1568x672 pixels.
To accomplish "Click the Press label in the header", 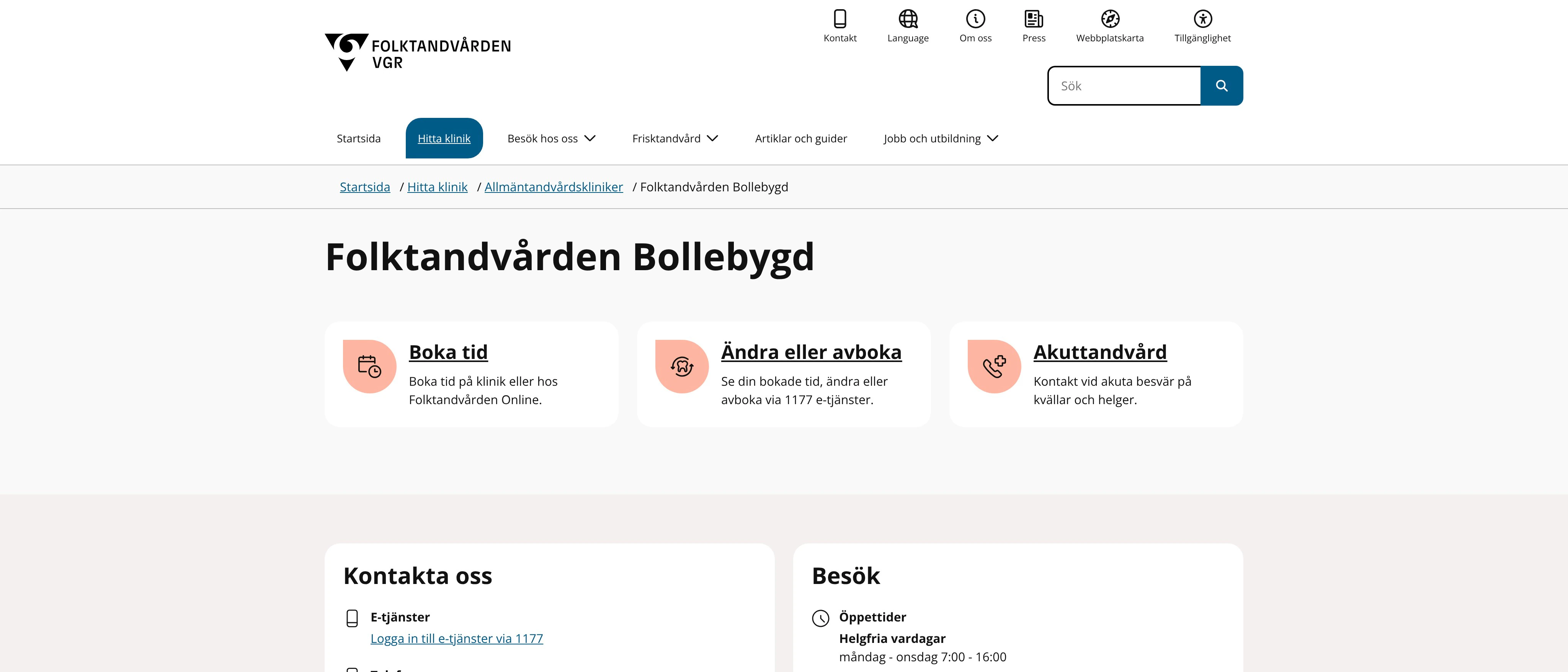I will pyautogui.click(x=1034, y=38).
